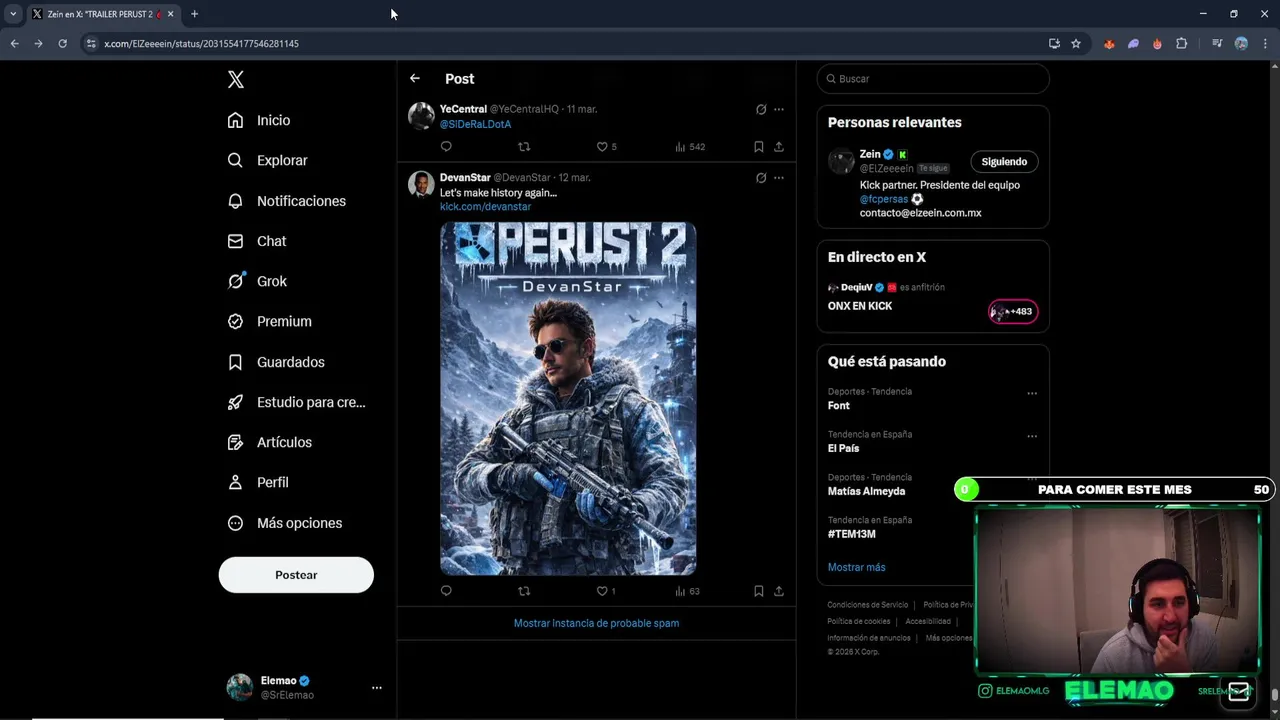Reply to YeCentral's post
This screenshot has height=720, width=1280.
pyautogui.click(x=446, y=146)
